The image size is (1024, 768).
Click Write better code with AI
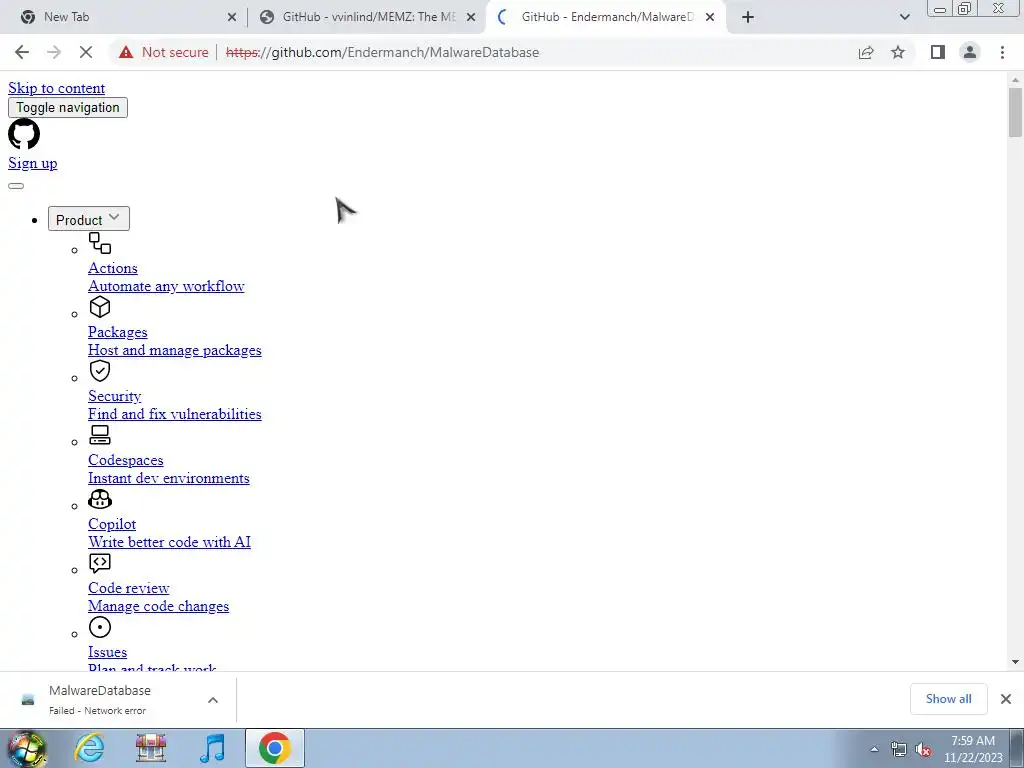tap(169, 542)
